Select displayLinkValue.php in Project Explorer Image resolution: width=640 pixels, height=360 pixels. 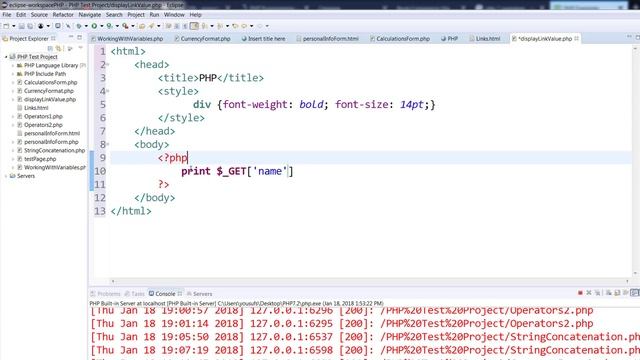click(x=50, y=99)
